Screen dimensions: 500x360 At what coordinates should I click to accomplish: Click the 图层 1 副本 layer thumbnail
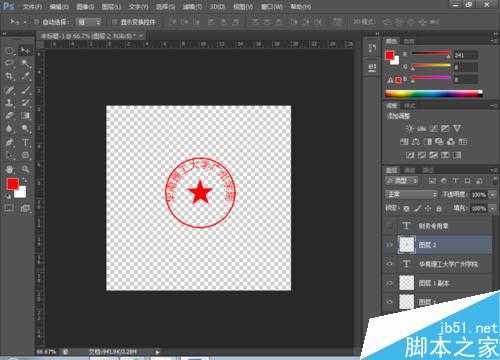(407, 283)
